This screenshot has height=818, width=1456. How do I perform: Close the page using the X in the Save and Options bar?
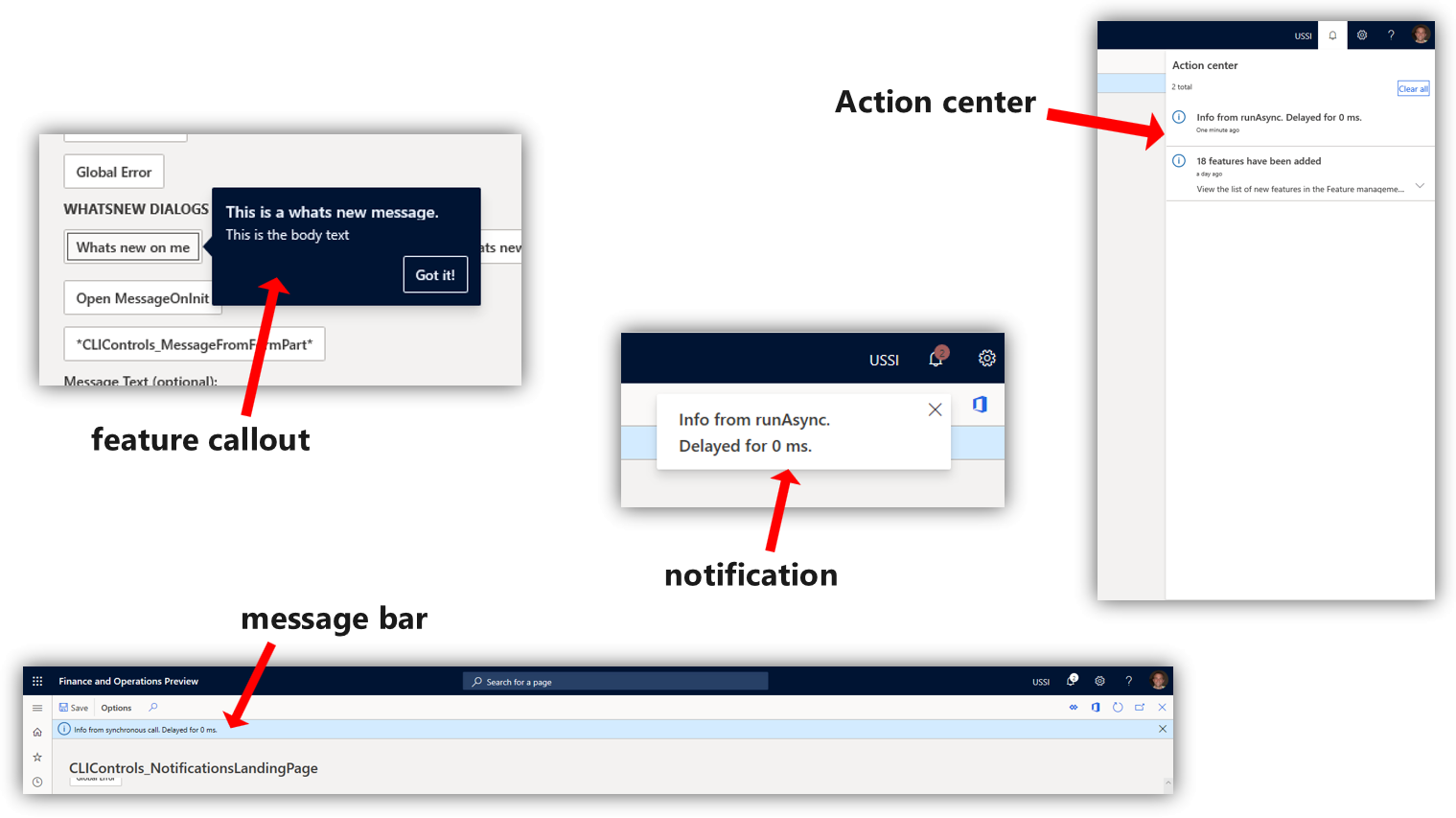pos(1162,708)
